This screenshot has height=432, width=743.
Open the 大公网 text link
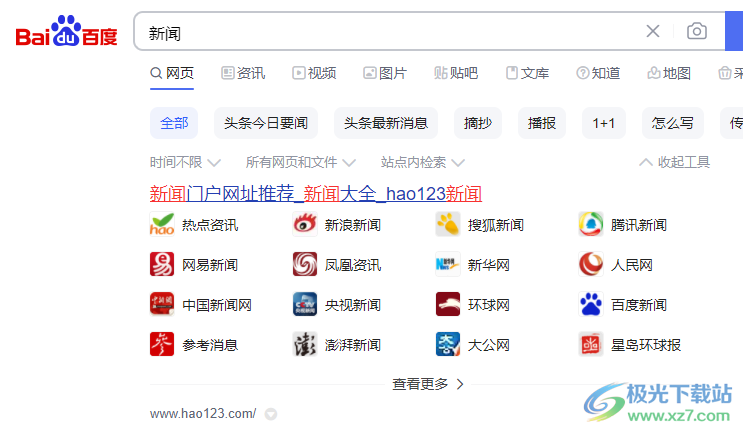tap(489, 345)
